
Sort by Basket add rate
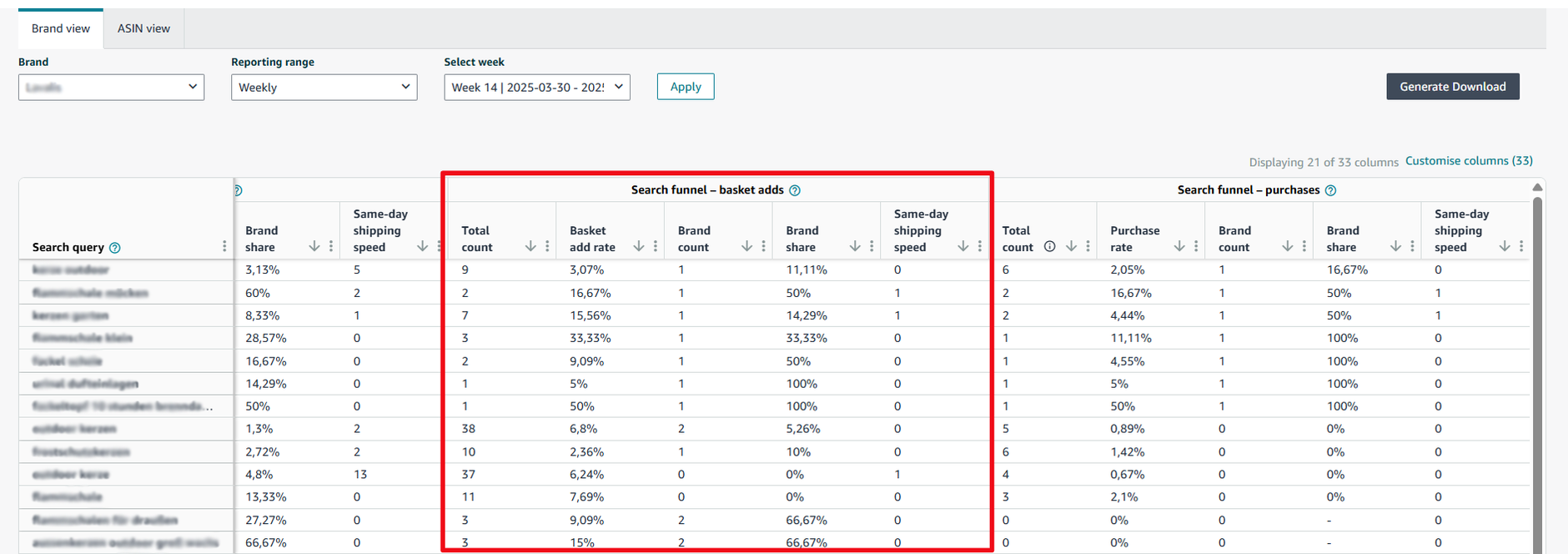coord(639,246)
